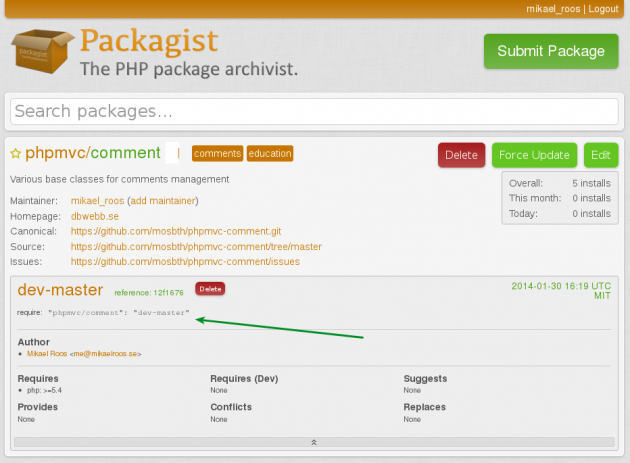
Task: Open maintainer mikael_roos profile link
Action: click(97, 201)
